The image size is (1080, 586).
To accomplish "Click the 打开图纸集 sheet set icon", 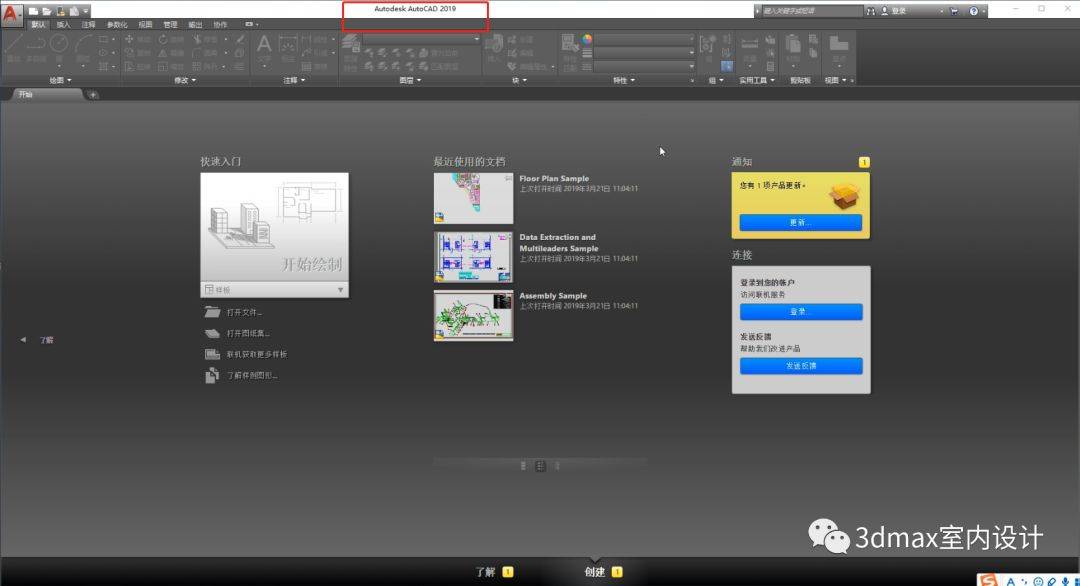I will tap(211, 333).
